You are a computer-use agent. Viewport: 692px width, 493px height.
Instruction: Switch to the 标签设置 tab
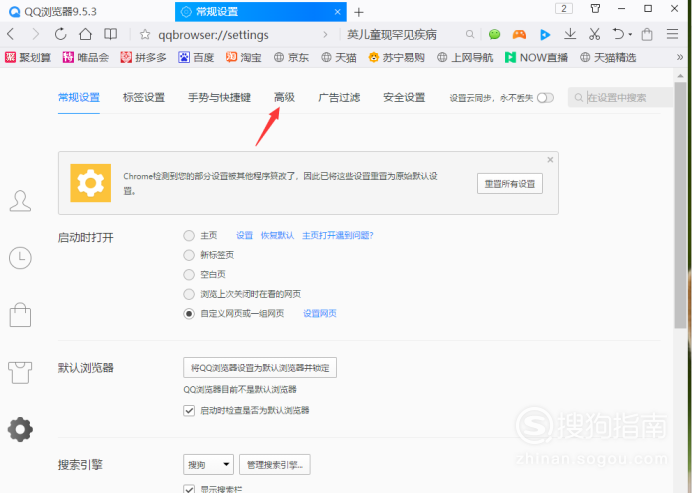[x=144, y=98]
